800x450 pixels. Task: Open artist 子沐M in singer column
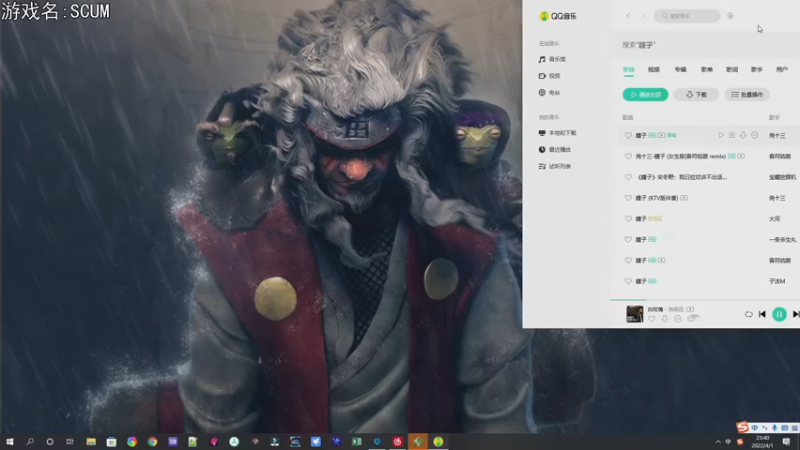pos(777,281)
